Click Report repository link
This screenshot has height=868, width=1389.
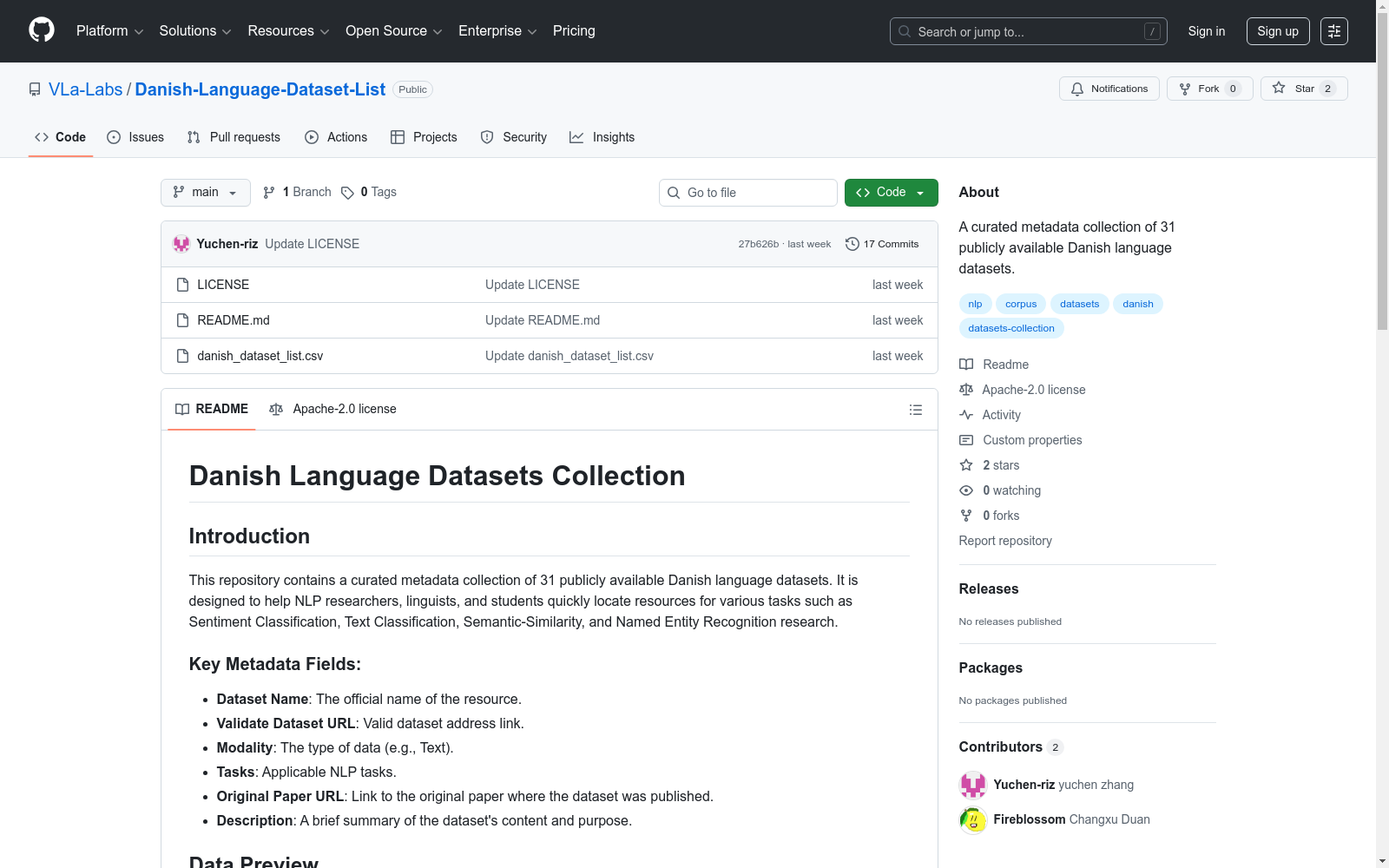pyautogui.click(x=1005, y=541)
